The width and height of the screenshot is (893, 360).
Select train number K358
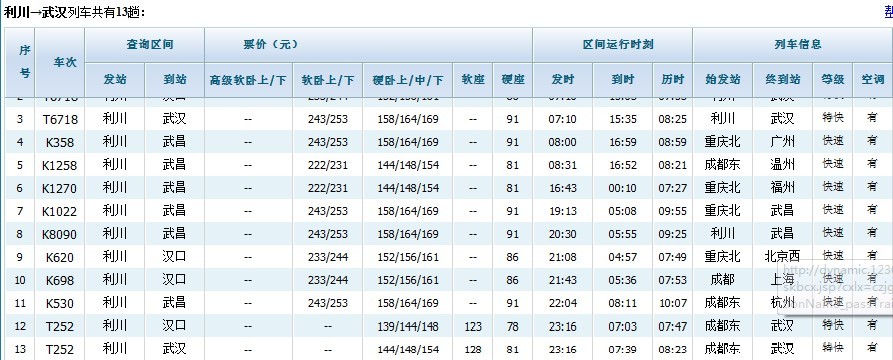pos(60,142)
